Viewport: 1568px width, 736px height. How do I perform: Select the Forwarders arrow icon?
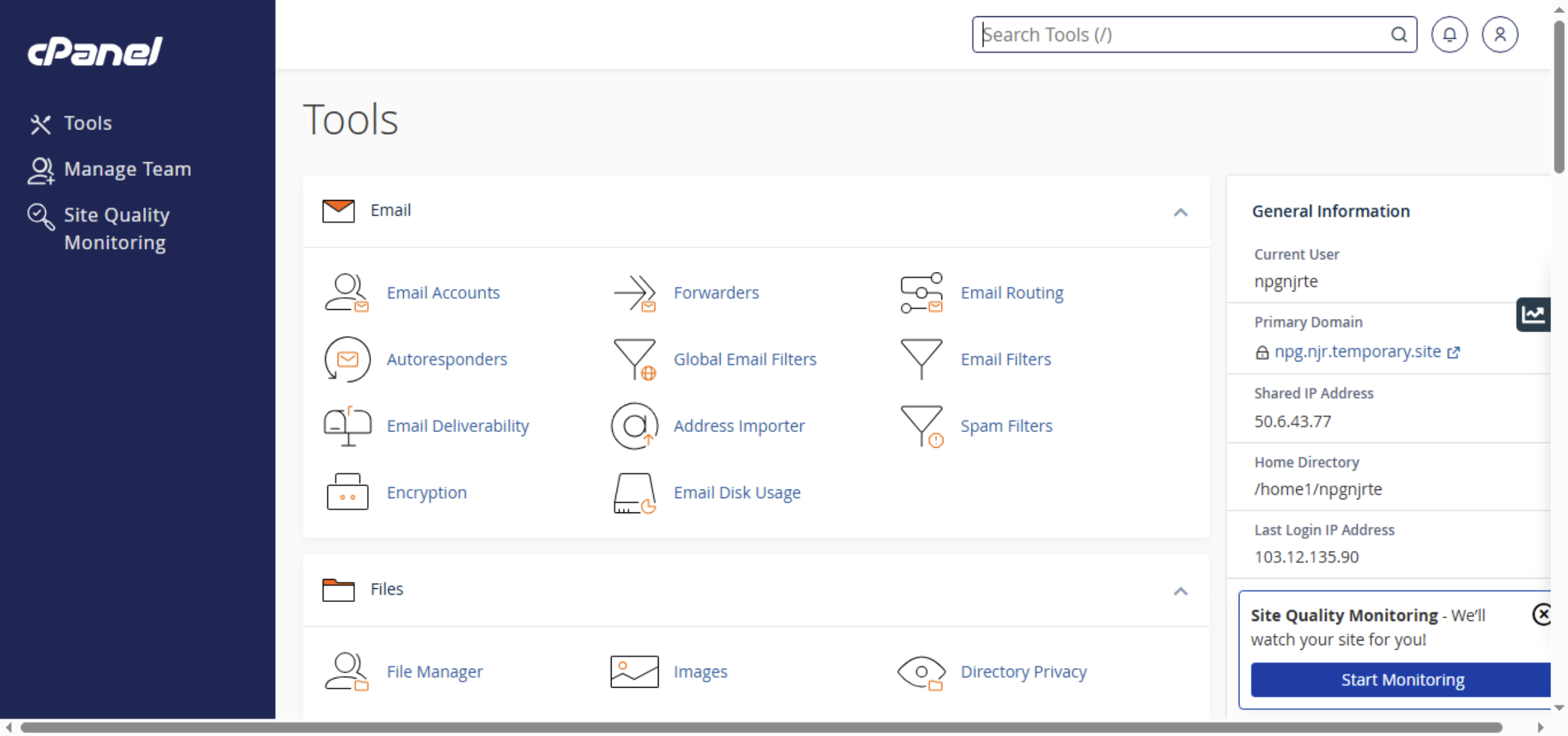(634, 293)
